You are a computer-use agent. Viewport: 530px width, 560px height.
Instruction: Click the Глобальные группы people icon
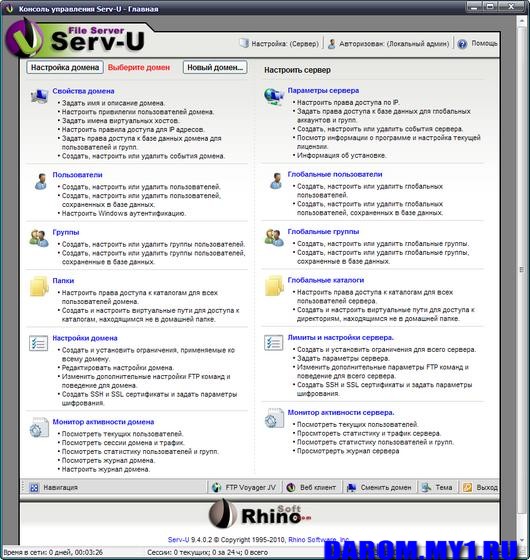(274, 238)
